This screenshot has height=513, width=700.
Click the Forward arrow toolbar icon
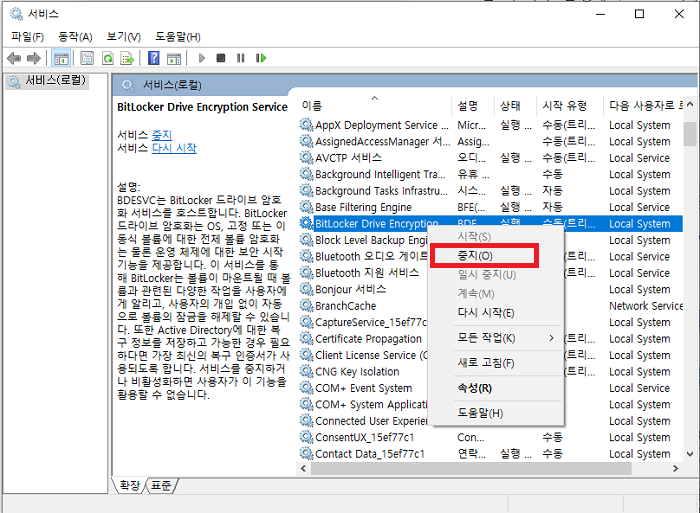pyautogui.click(x=34, y=58)
